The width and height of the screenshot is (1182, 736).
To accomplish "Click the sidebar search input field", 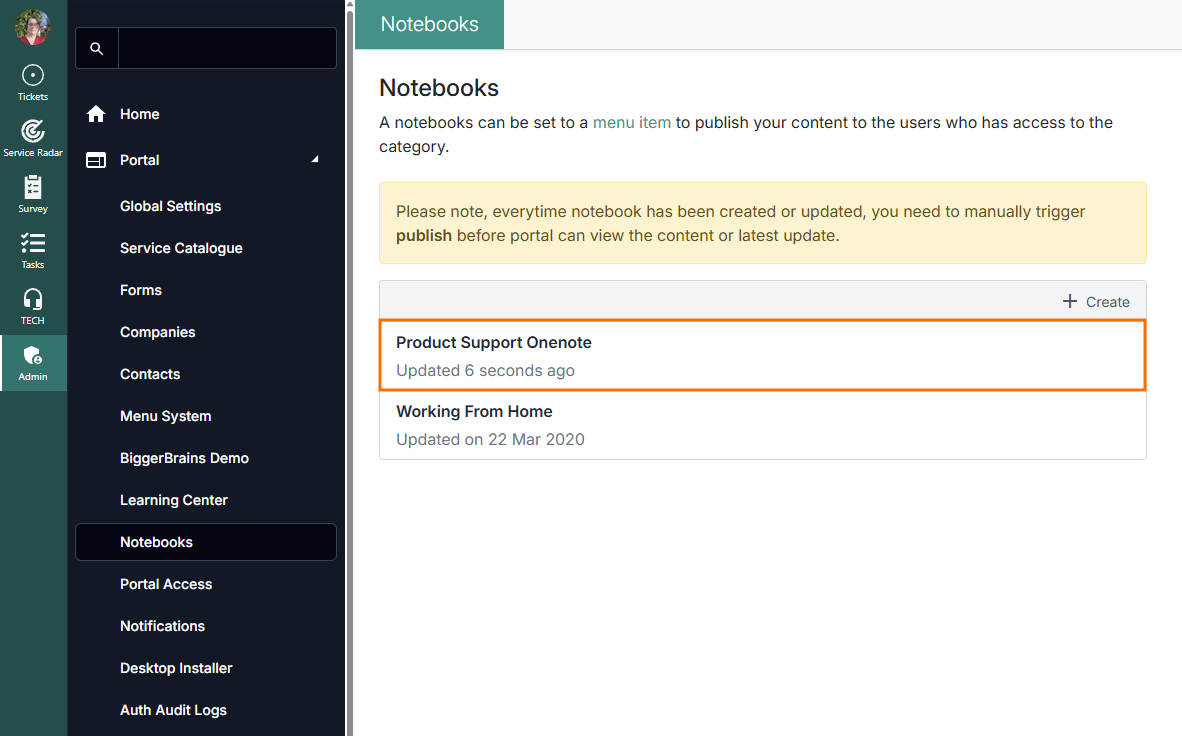I will tap(227, 48).
